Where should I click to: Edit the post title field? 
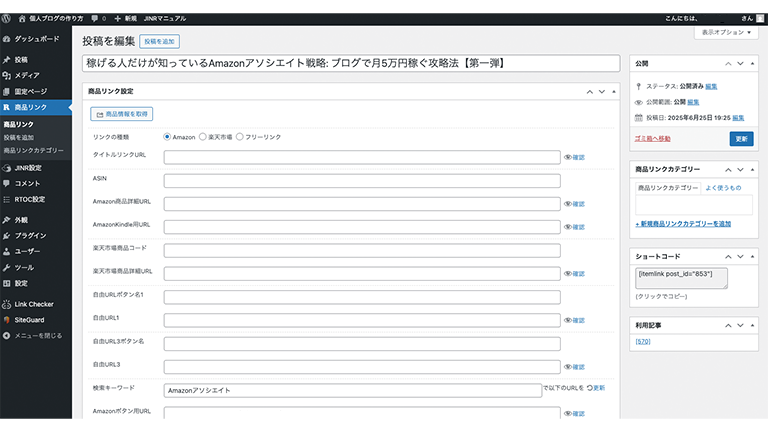[x=351, y=63]
